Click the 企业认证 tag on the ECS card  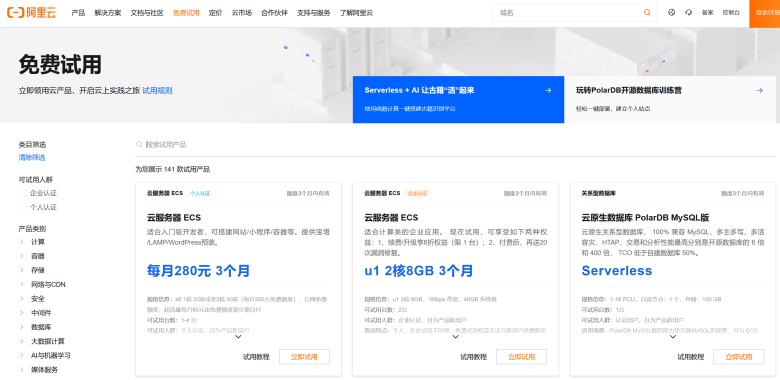coord(417,193)
